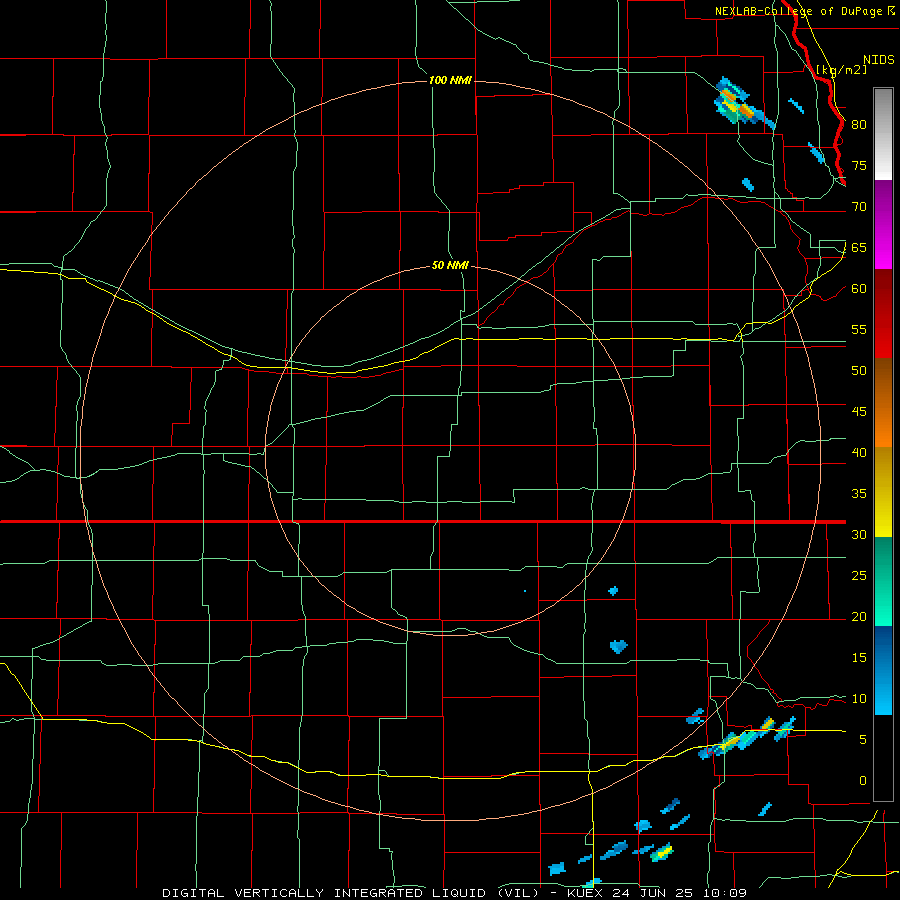
Task: Pick the purple-magenta segment of the color bar
Action: tap(883, 224)
